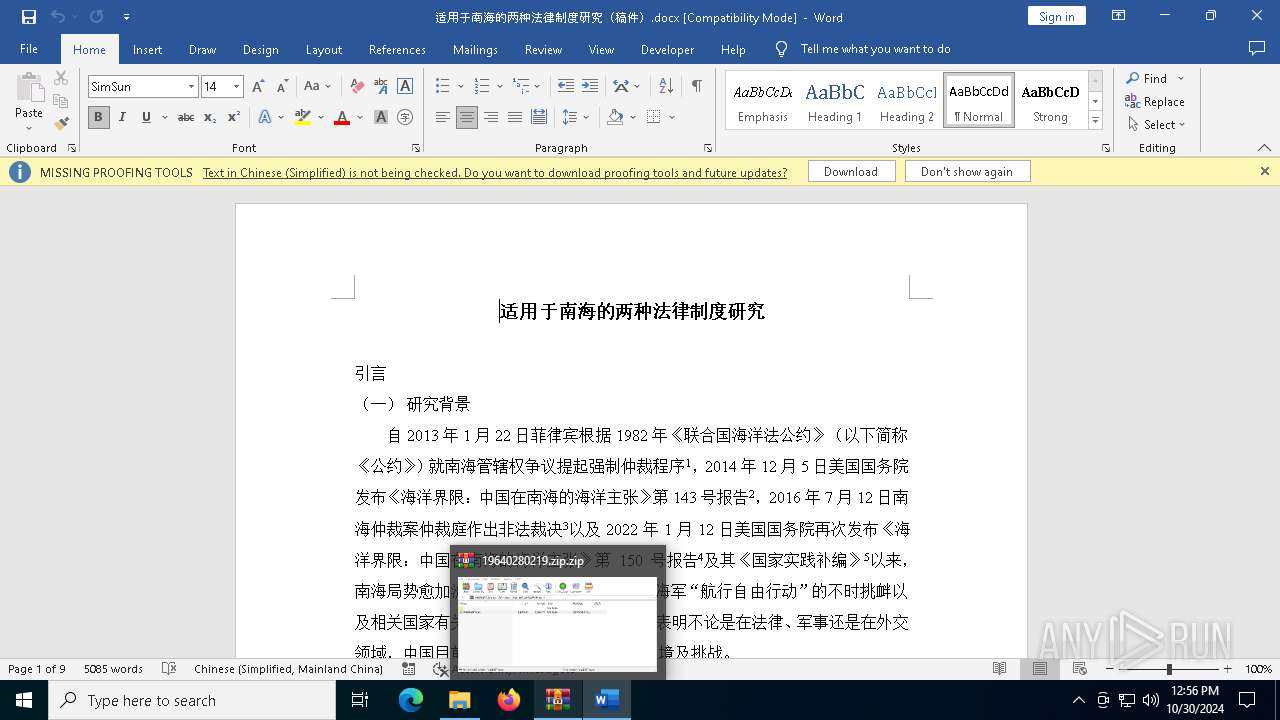Clear all formatting icon
Image resolution: width=1280 pixels, height=720 pixels.
tap(357, 87)
